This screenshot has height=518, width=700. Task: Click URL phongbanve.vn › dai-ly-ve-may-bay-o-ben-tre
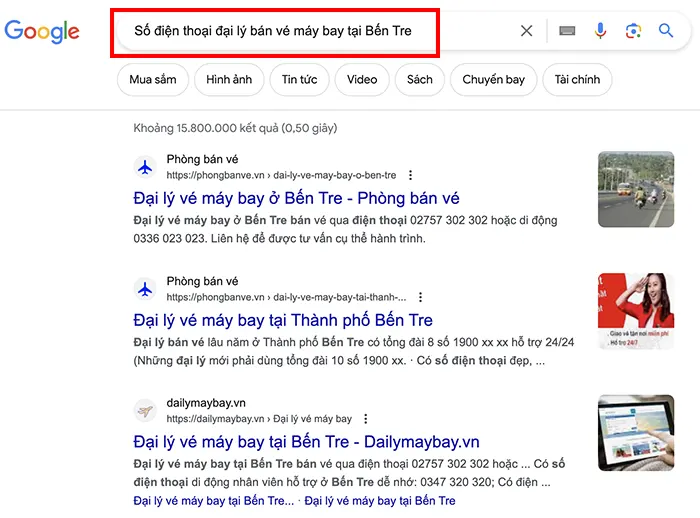pos(281,175)
